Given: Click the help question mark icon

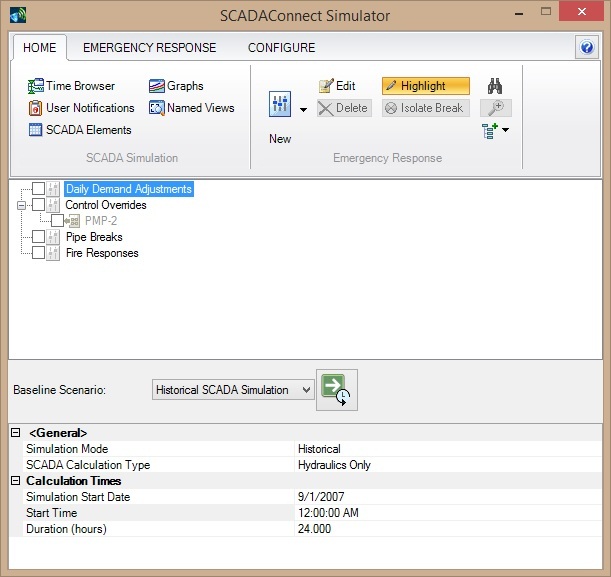Looking at the screenshot, I should tap(587, 48).
